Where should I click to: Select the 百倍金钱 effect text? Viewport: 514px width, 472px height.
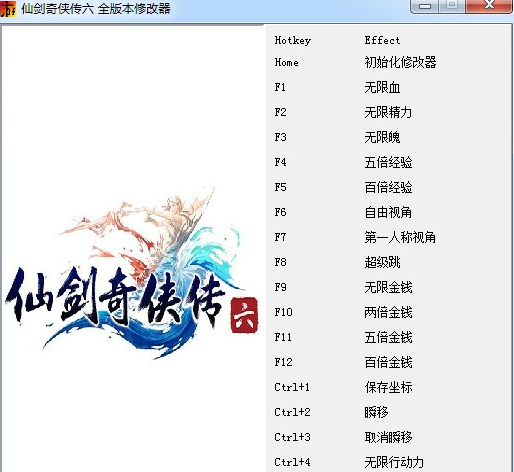point(388,362)
